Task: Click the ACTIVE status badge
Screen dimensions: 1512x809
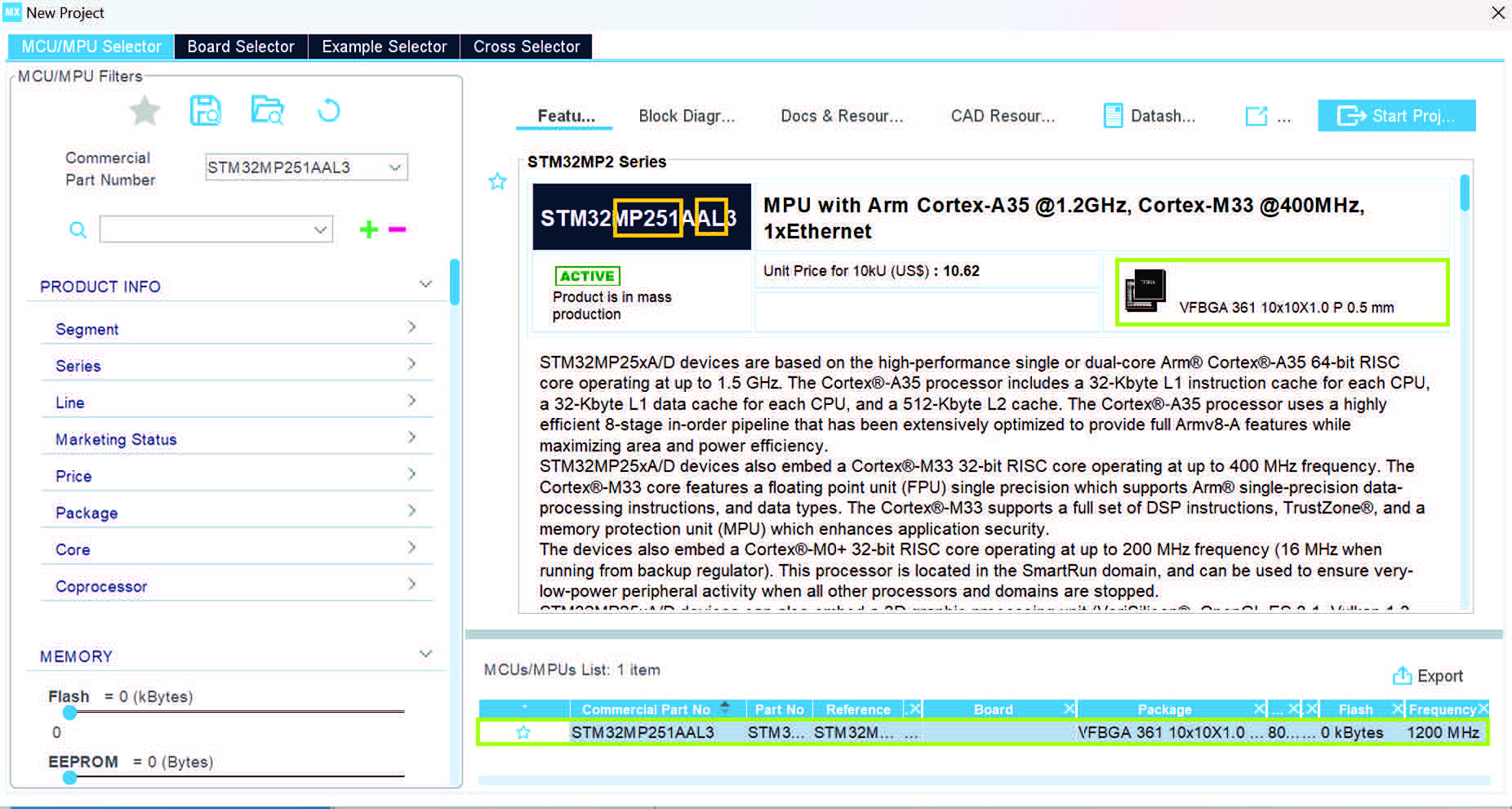Action: click(x=587, y=276)
